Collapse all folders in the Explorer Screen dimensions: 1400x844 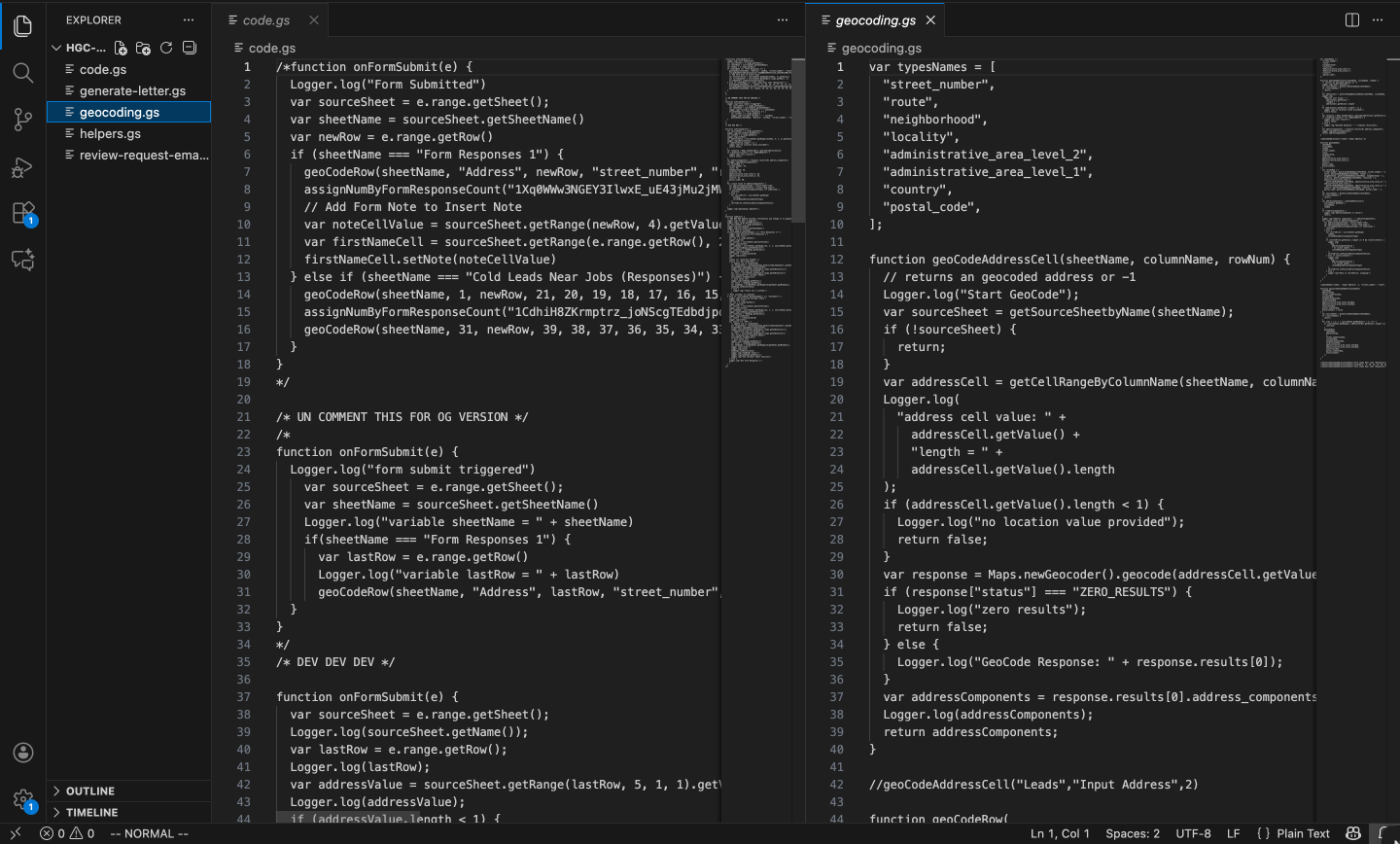point(189,47)
